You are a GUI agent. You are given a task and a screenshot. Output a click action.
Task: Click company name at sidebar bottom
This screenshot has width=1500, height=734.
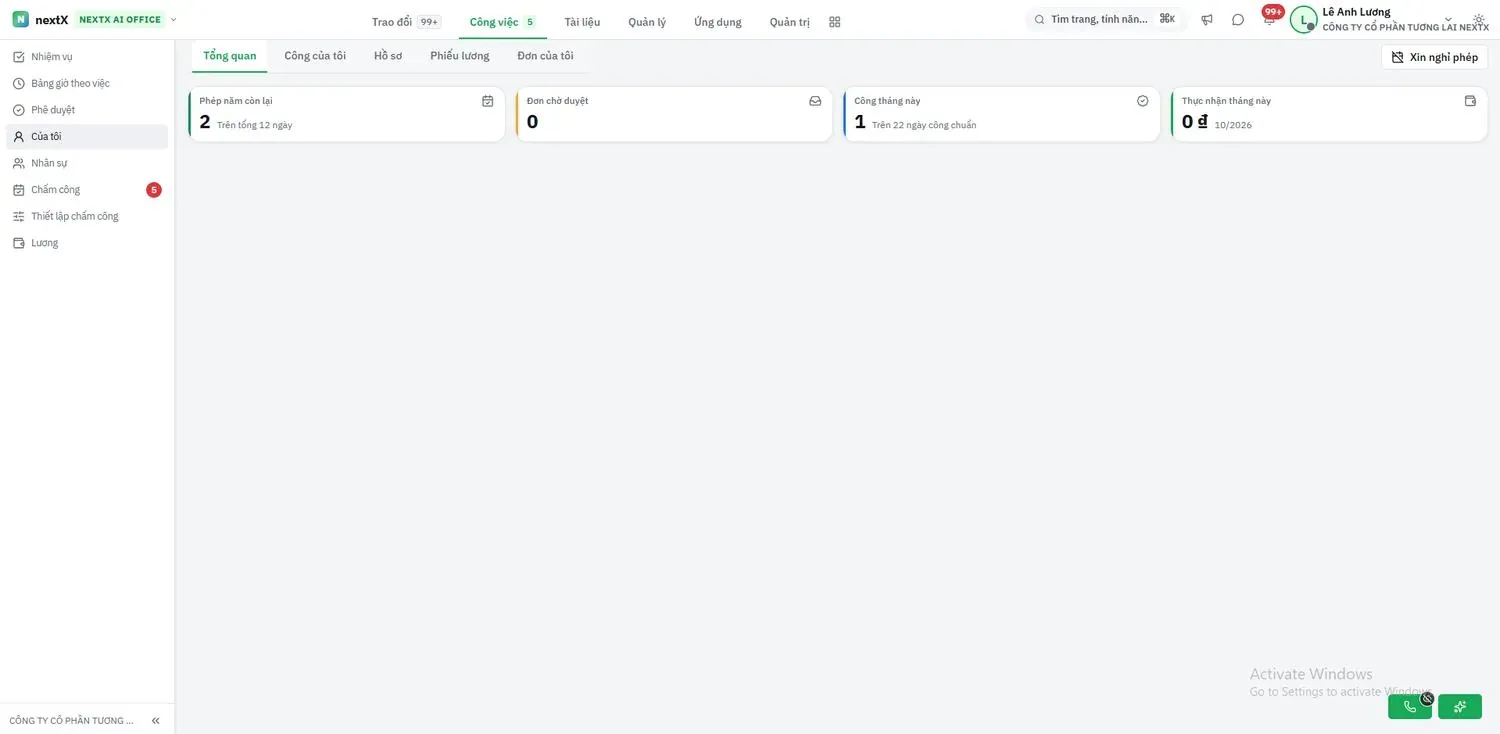click(x=71, y=721)
